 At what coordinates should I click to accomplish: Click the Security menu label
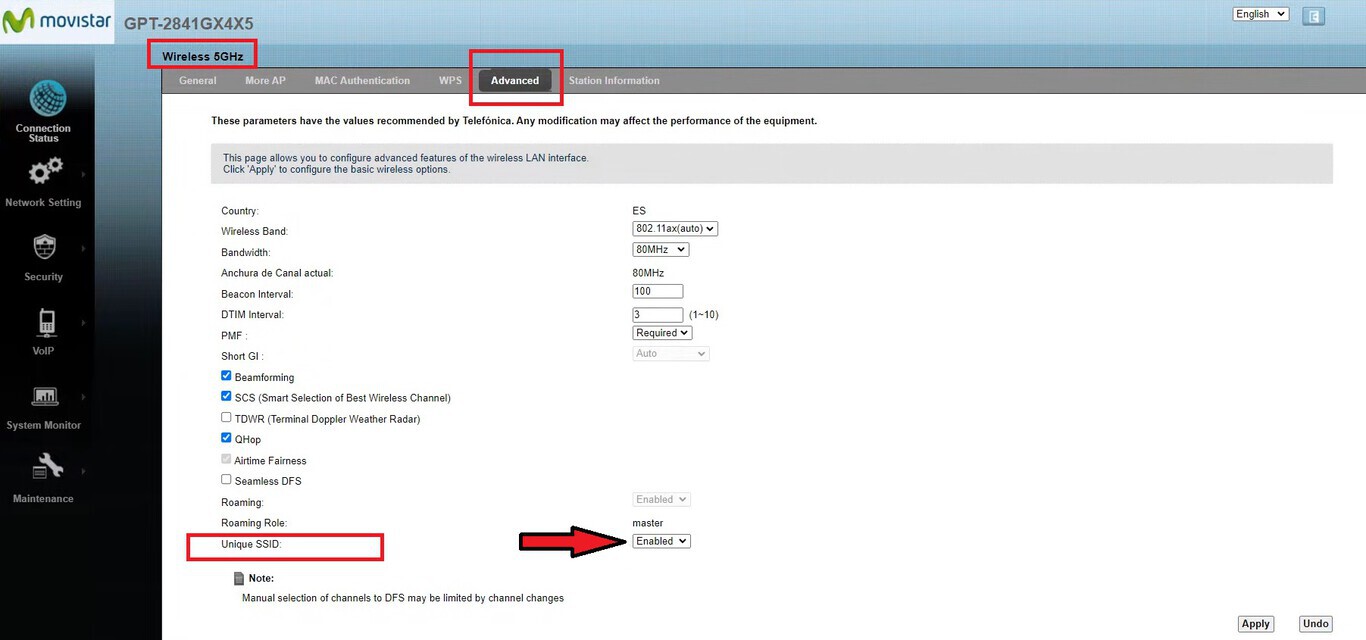pyautogui.click(x=44, y=276)
